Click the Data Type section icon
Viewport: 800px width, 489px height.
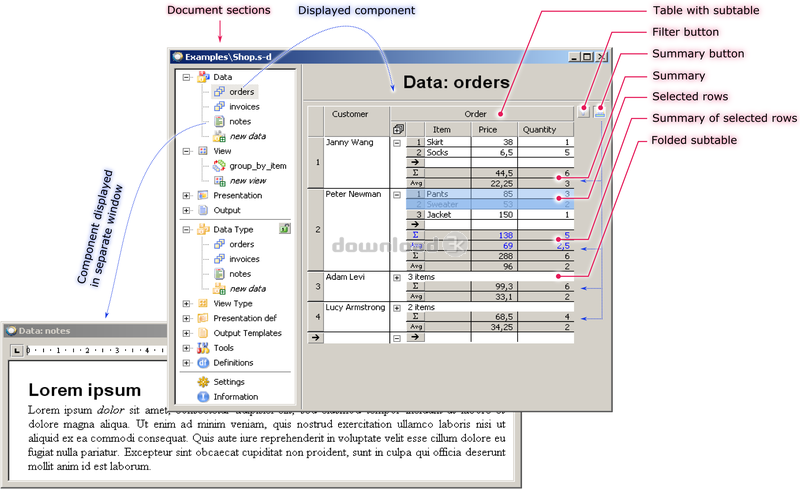(203, 230)
